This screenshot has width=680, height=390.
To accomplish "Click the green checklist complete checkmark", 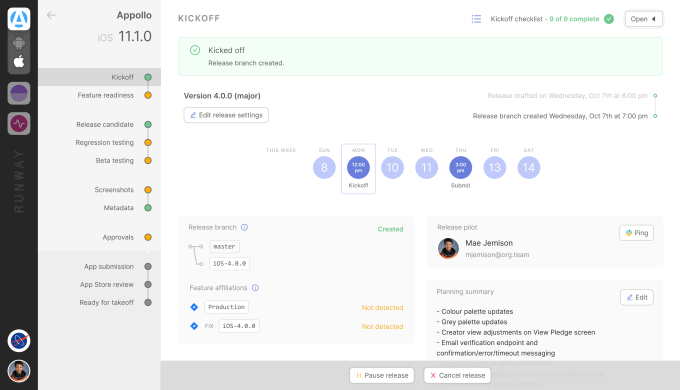I will click(x=609, y=19).
